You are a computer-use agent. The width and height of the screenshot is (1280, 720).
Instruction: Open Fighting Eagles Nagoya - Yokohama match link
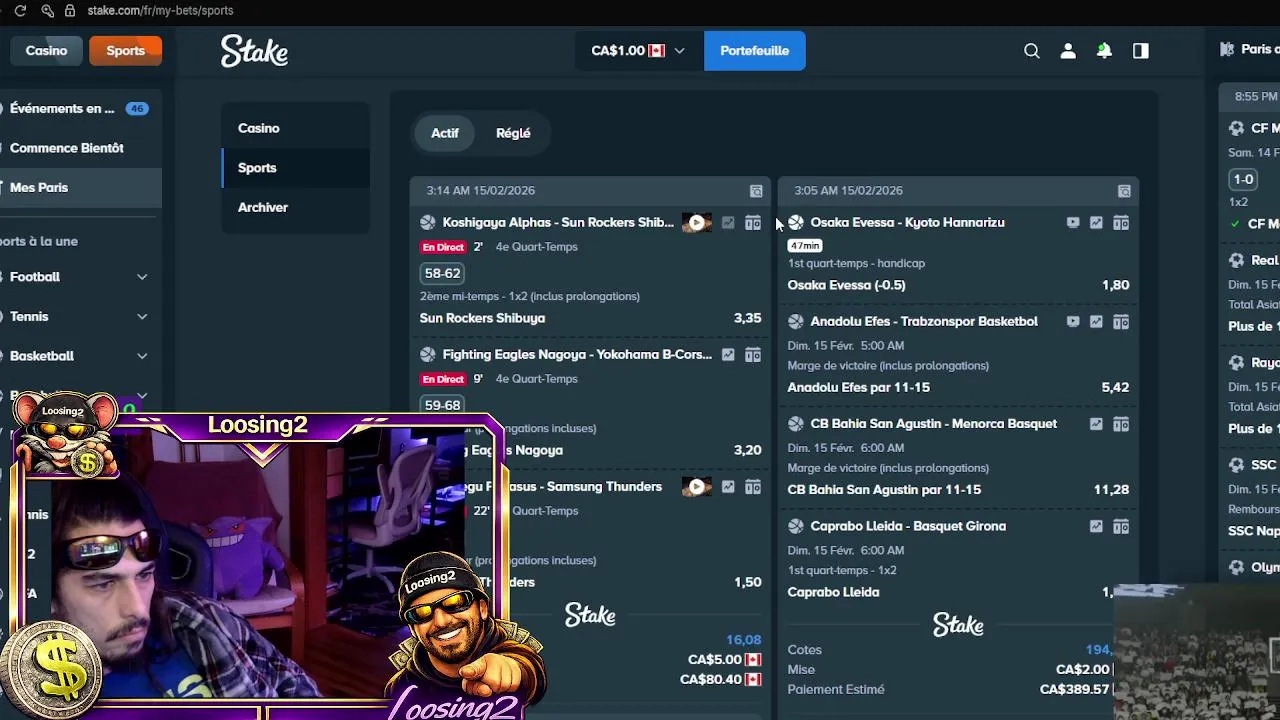577,355
